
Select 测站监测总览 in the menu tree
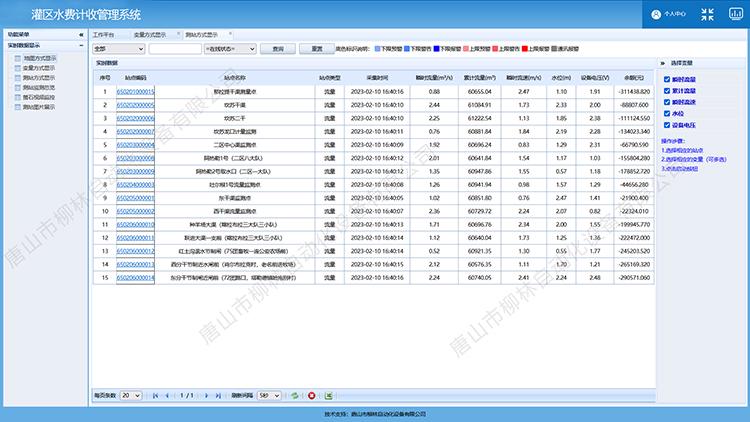[x=39, y=88]
